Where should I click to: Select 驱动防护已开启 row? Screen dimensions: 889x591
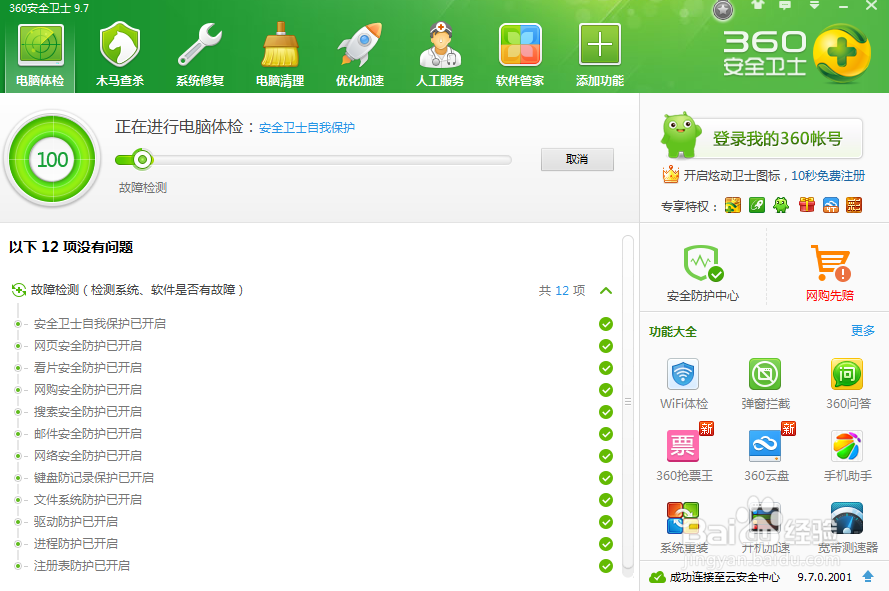(x=314, y=522)
